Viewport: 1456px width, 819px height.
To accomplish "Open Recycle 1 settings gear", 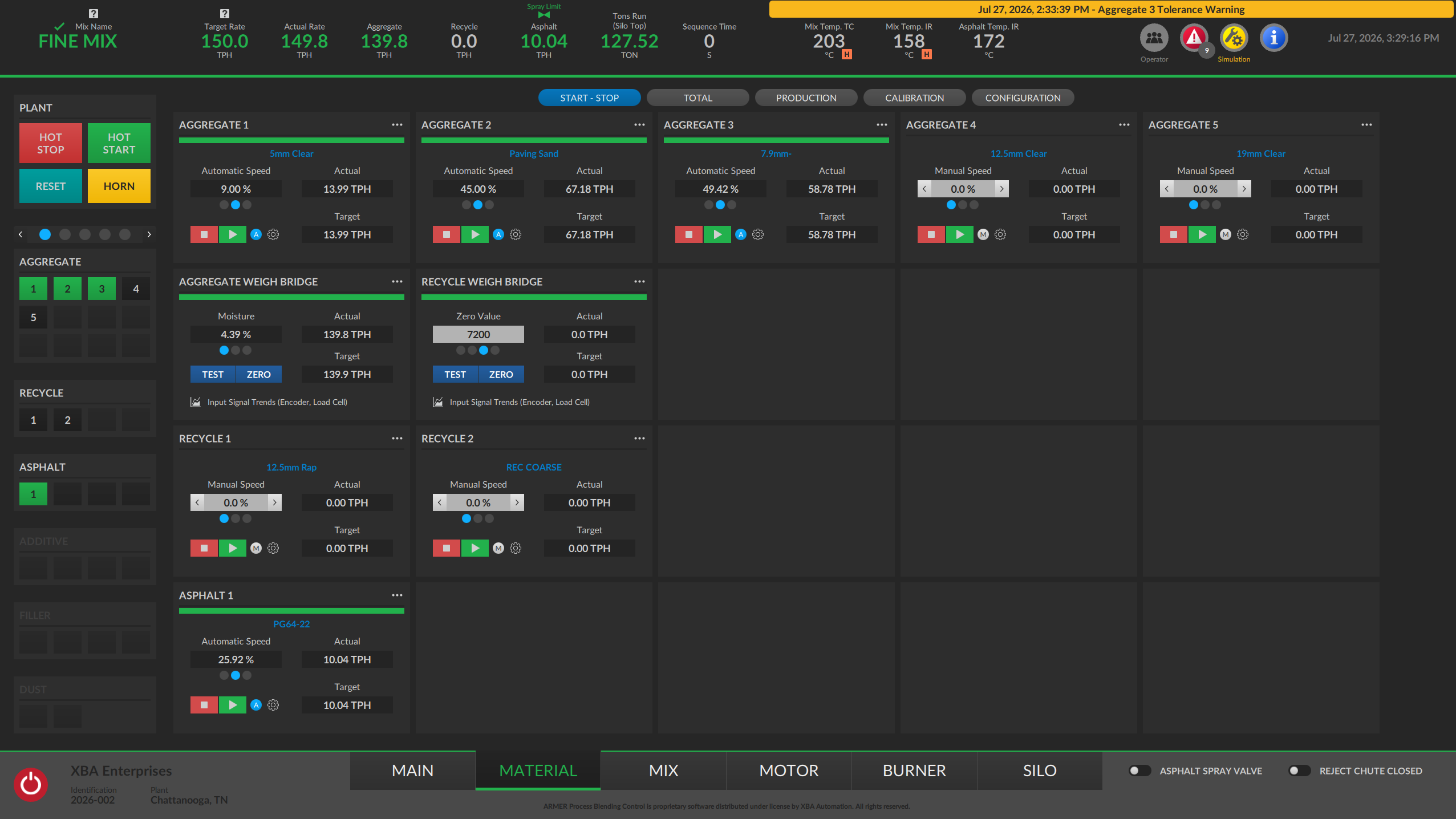I will (x=273, y=548).
